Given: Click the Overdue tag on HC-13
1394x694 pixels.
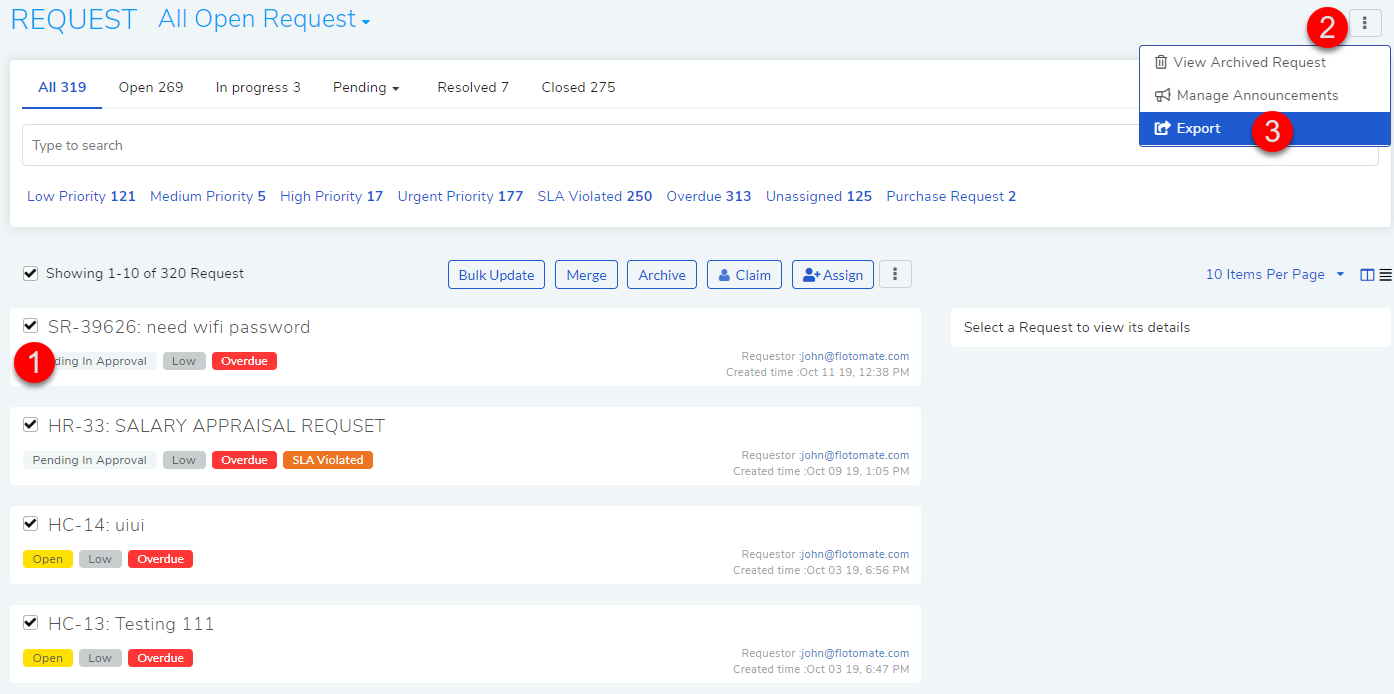Looking at the screenshot, I should tap(160, 658).
